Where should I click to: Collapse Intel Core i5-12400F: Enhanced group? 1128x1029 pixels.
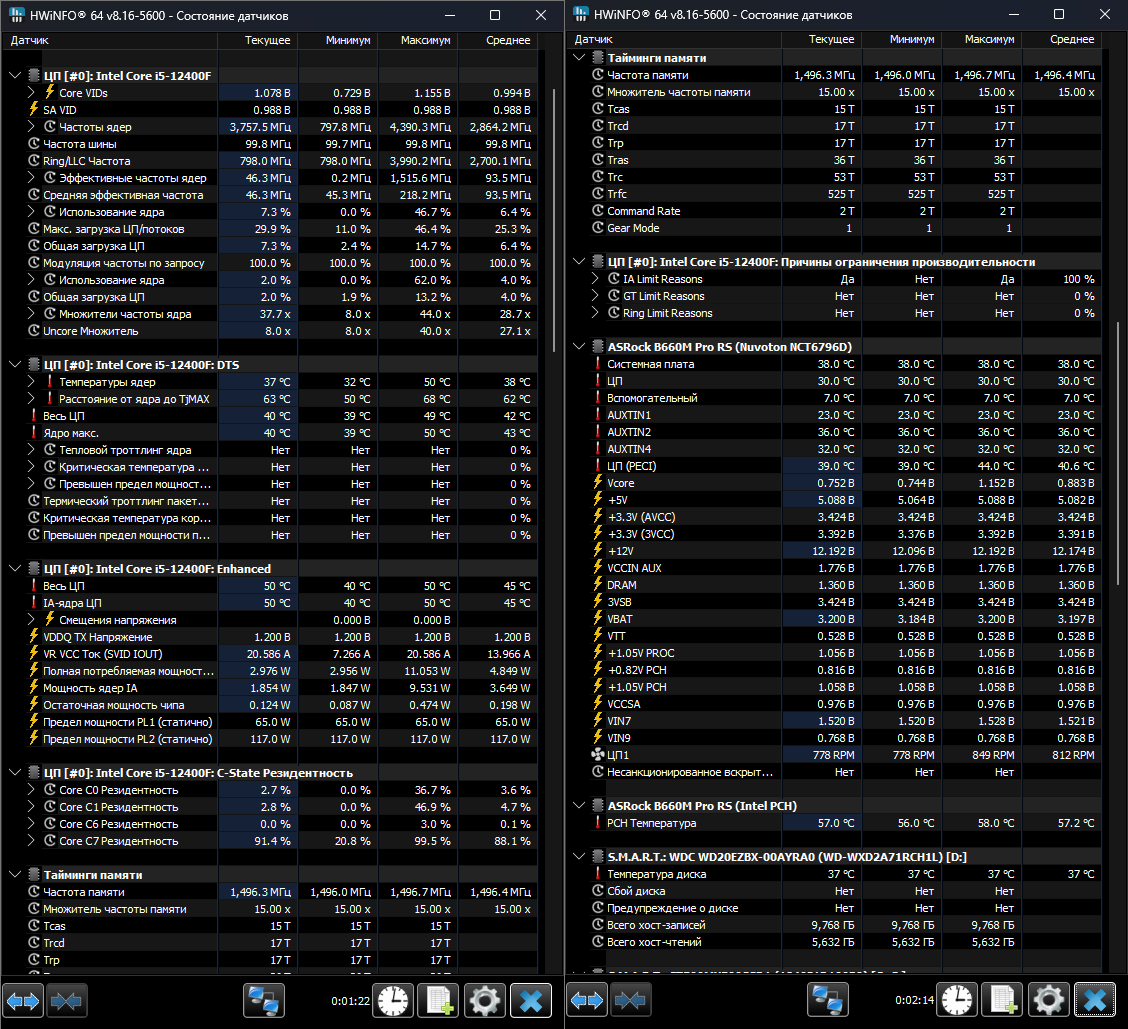pyautogui.click(x=14, y=568)
